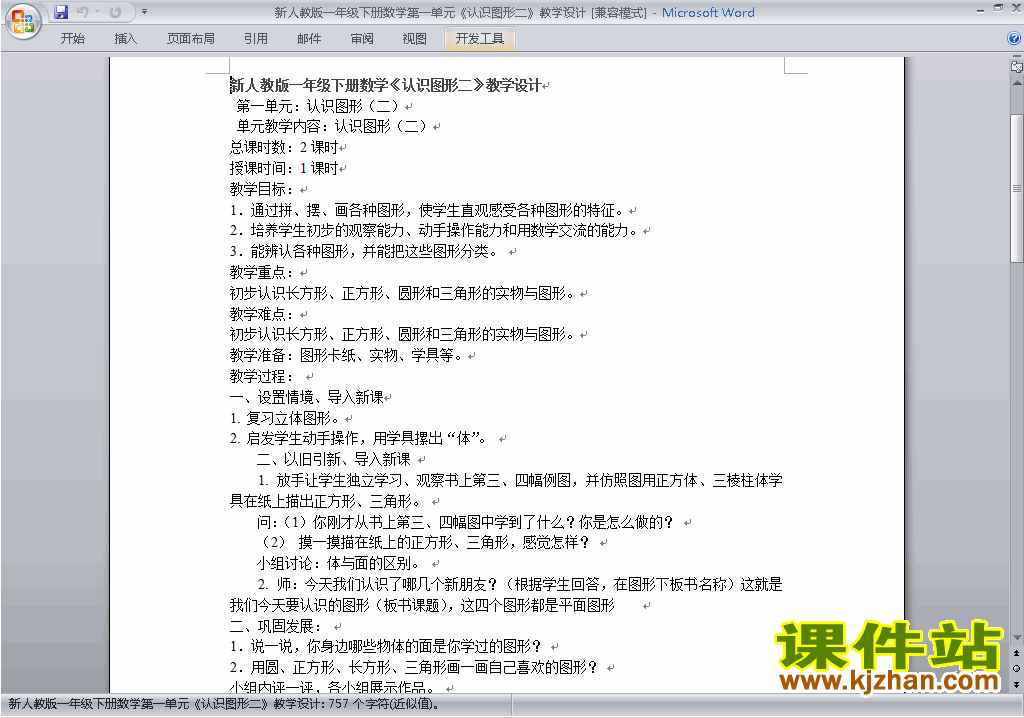Click the line 授课时间:1 课时
1024x718 pixels.
click(x=283, y=168)
